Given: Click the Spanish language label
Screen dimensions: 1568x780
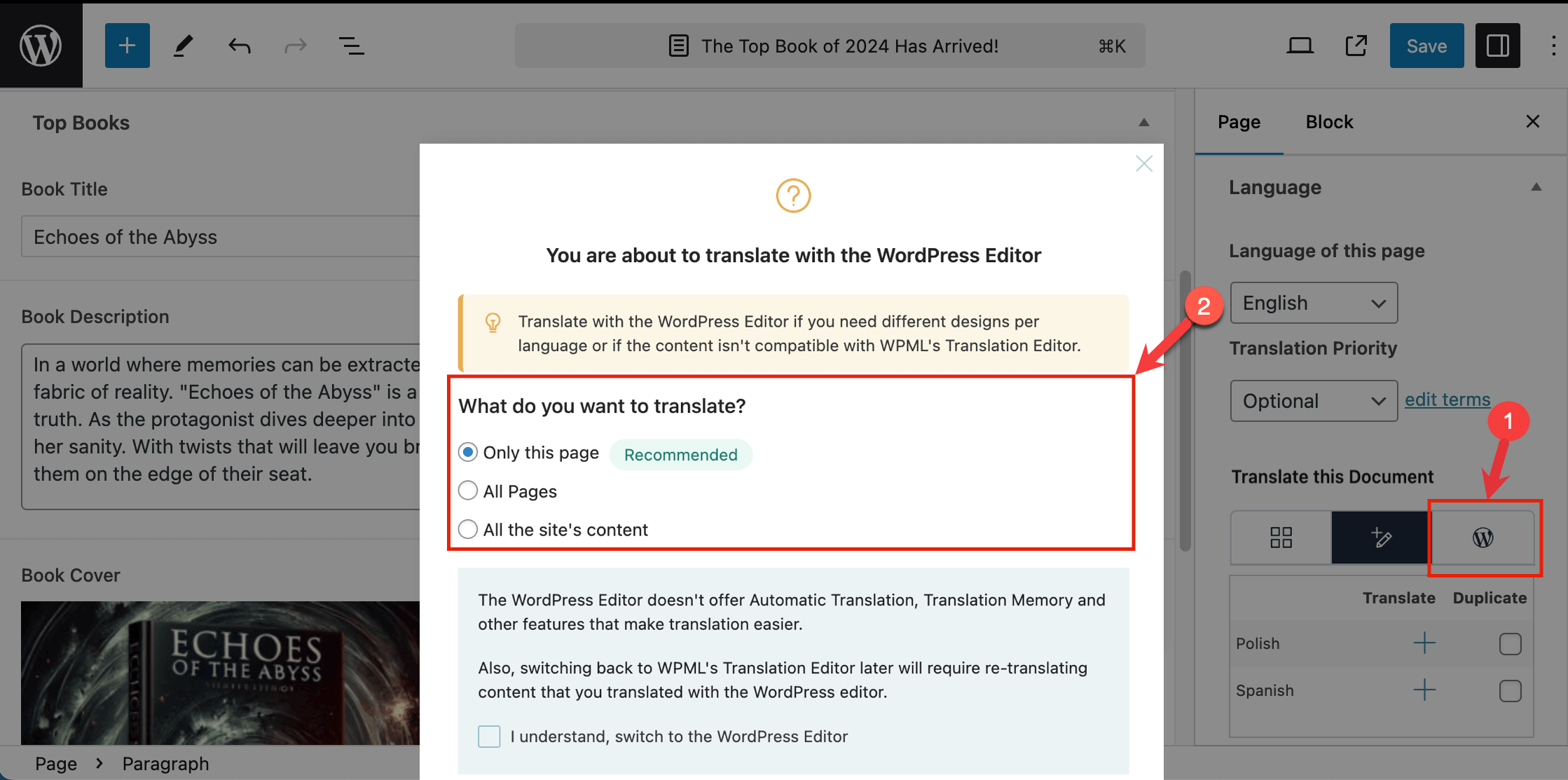Looking at the screenshot, I should [1264, 690].
